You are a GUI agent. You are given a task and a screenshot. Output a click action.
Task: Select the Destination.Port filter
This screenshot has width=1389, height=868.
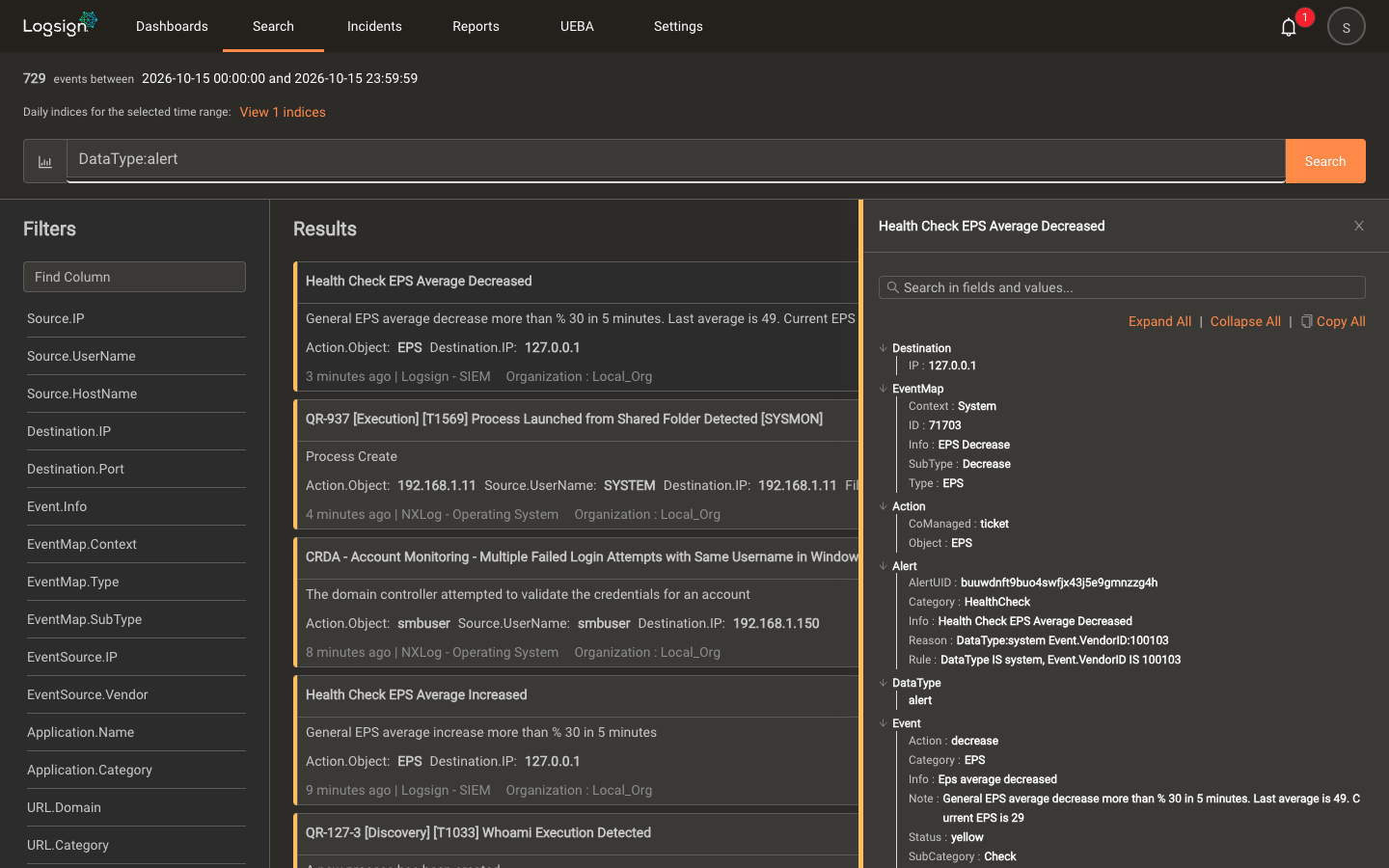coord(75,469)
